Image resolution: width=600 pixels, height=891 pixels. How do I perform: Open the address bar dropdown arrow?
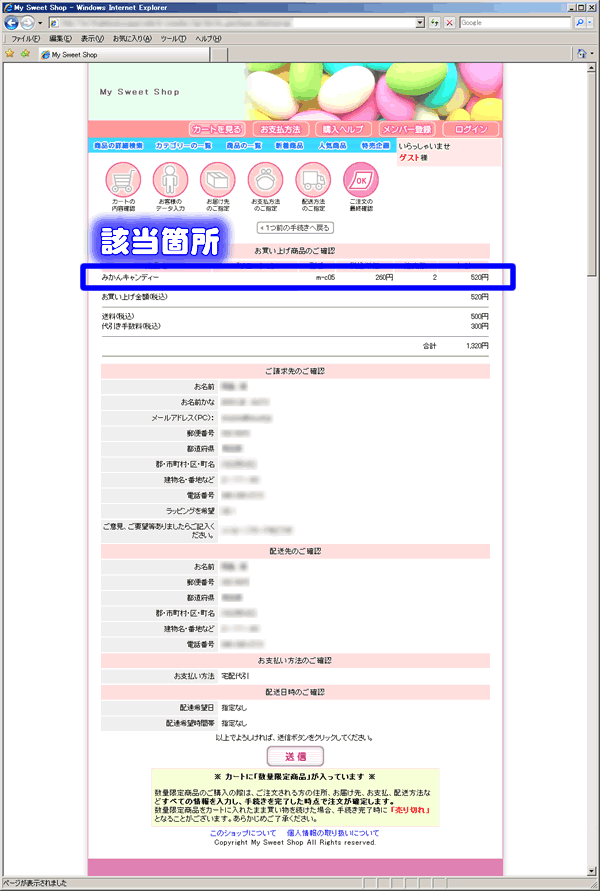pos(420,23)
